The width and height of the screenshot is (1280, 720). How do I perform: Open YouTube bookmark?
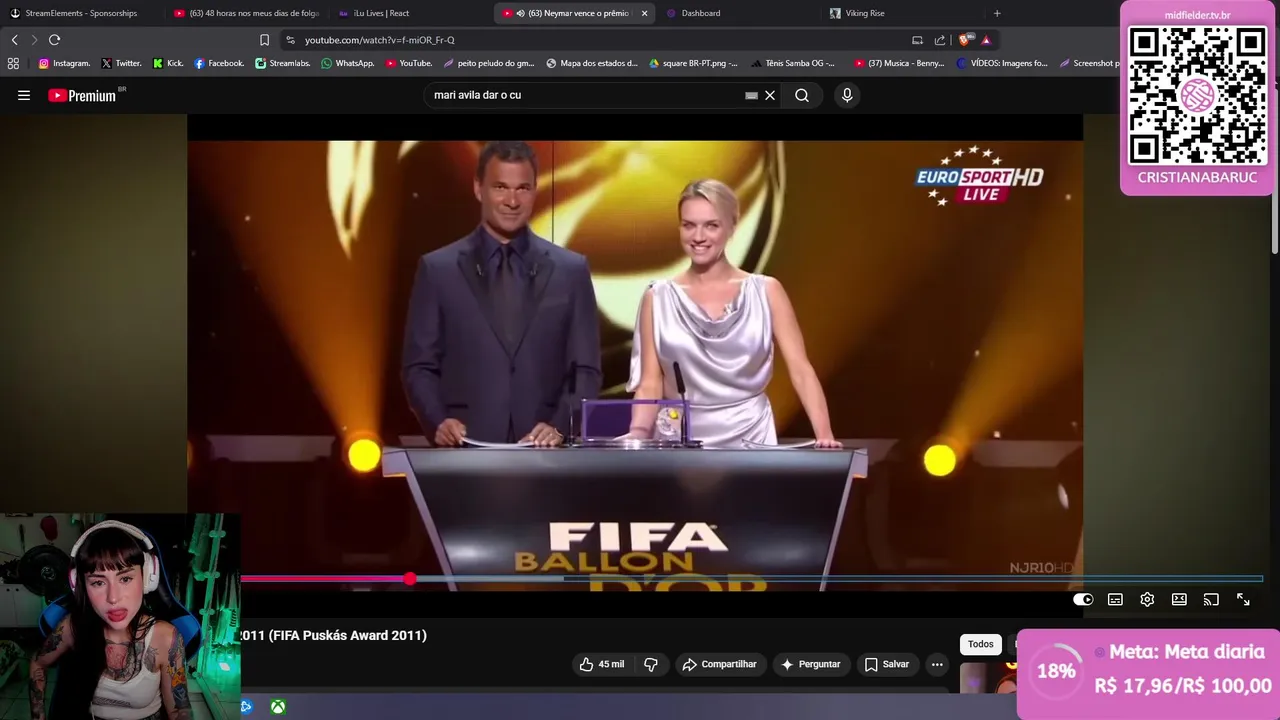[409, 63]
